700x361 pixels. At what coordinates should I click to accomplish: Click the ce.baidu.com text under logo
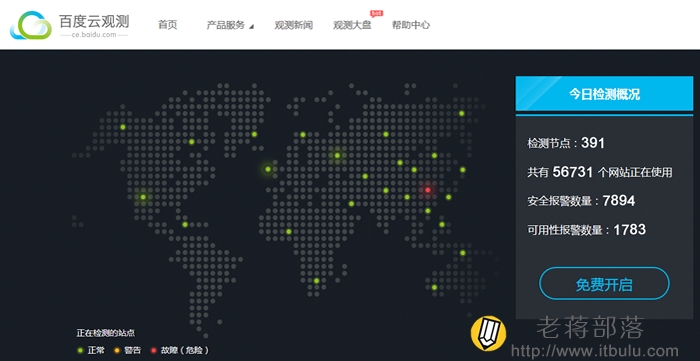pos(94,34)
